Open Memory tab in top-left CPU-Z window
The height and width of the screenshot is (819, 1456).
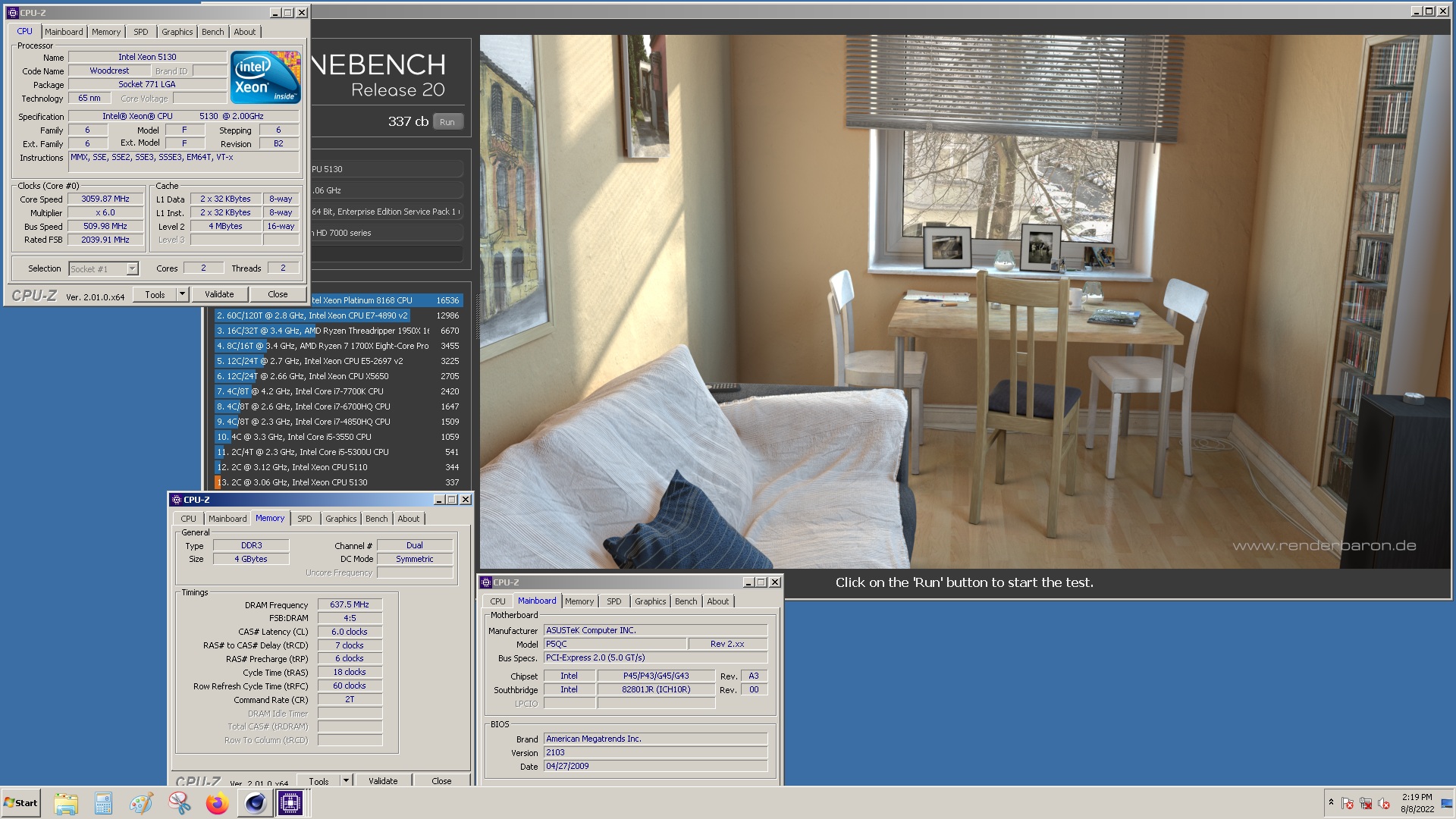point(106,32)
